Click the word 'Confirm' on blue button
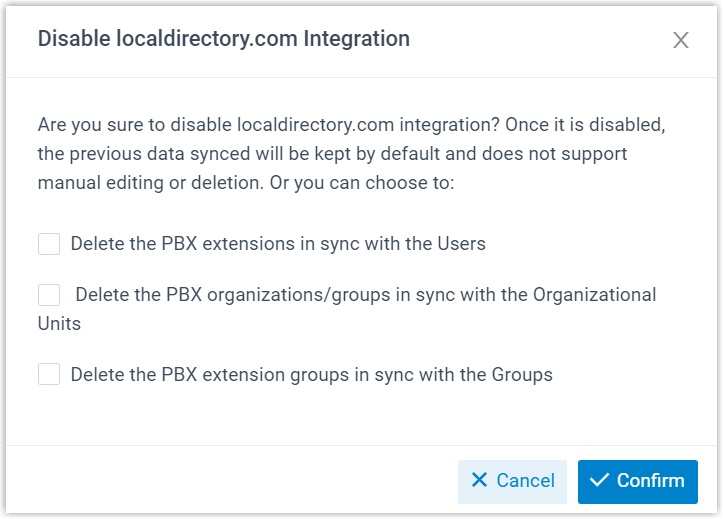Image resolution: width=723 pixels, height=519 pixels. 650,481
